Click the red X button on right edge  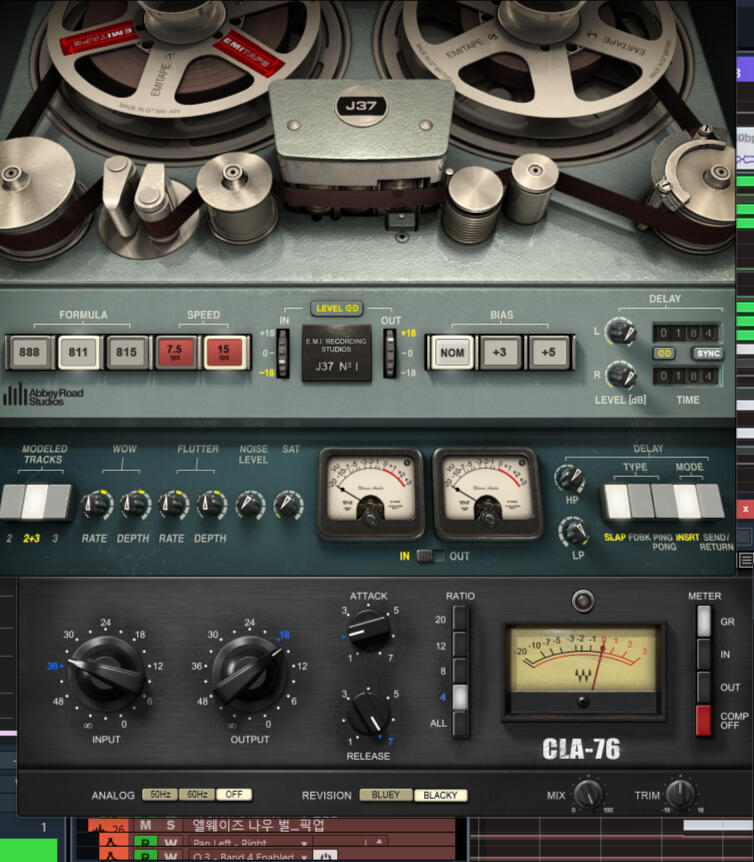744,509
